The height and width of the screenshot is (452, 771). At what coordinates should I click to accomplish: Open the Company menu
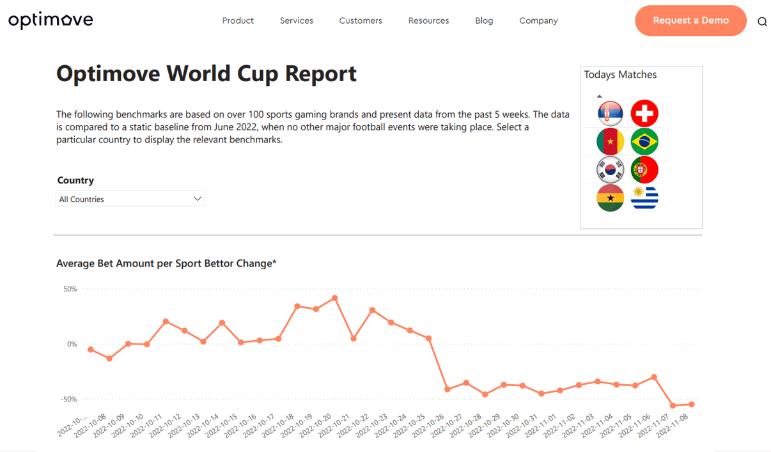[538, 21]
